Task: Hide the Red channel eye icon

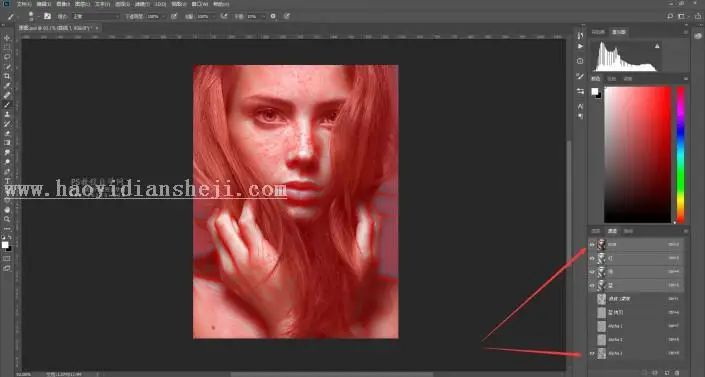Action: coord(592,258)
